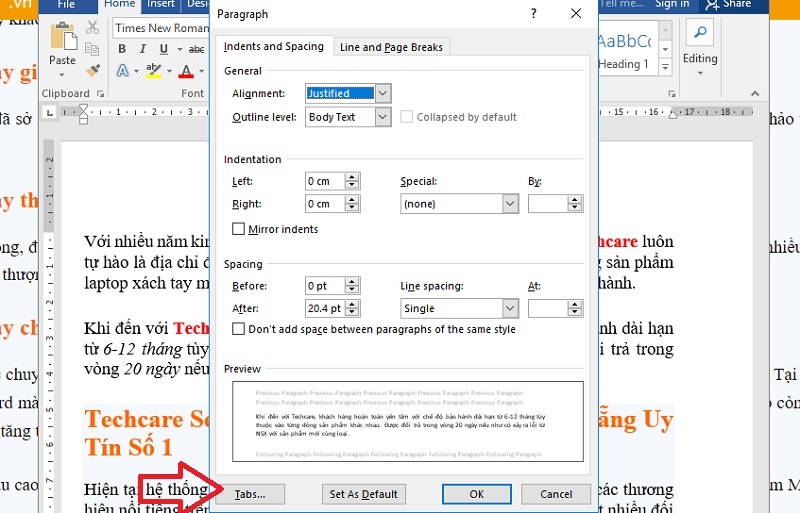
Task: Click the Left indentation input field
Action: click(326, 181)
